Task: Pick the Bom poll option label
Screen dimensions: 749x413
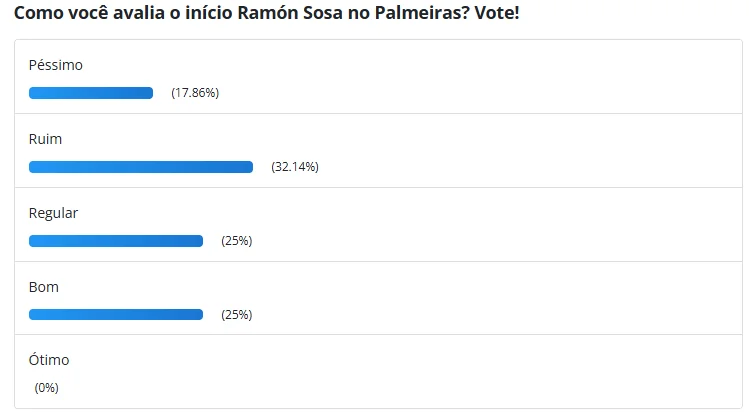Action: pyautogui.click(x=44, y=287)
